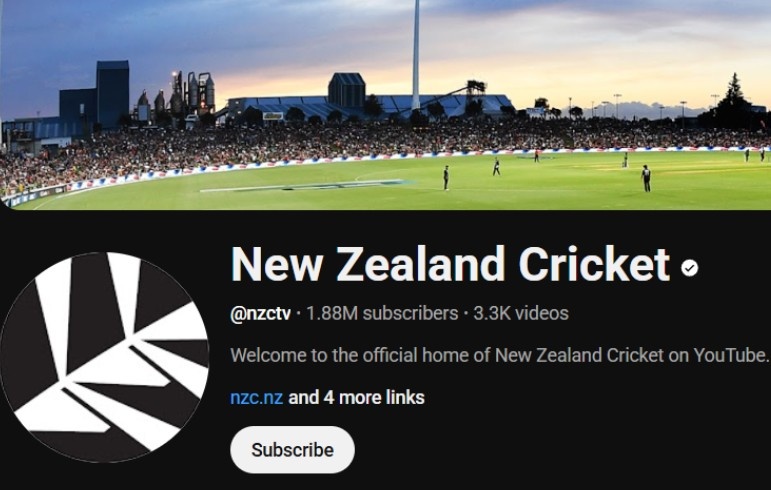Expand the "Welcome to the official home" description
771x490 pixels.
pos(499,355)
